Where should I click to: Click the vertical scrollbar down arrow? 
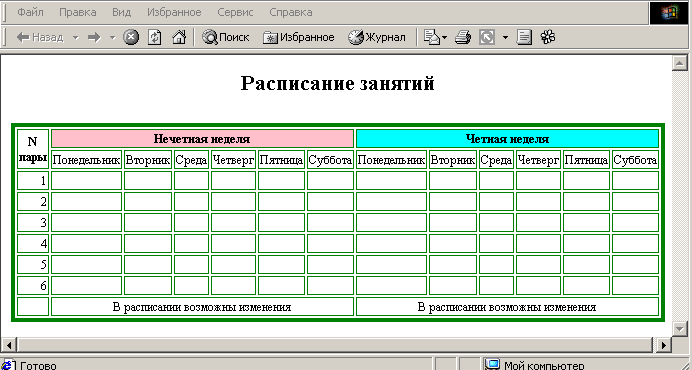click(x=680, y=328)
